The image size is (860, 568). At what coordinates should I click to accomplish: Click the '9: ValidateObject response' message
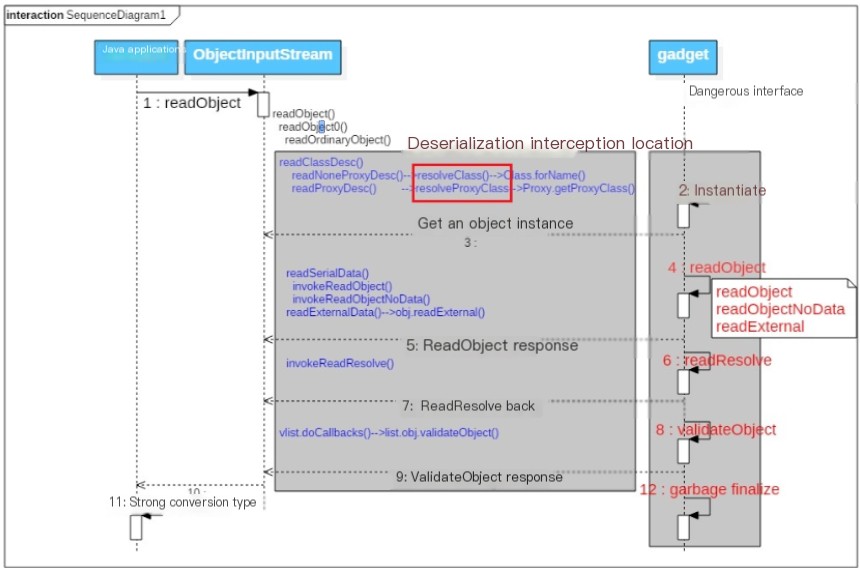tap(479, 477)
